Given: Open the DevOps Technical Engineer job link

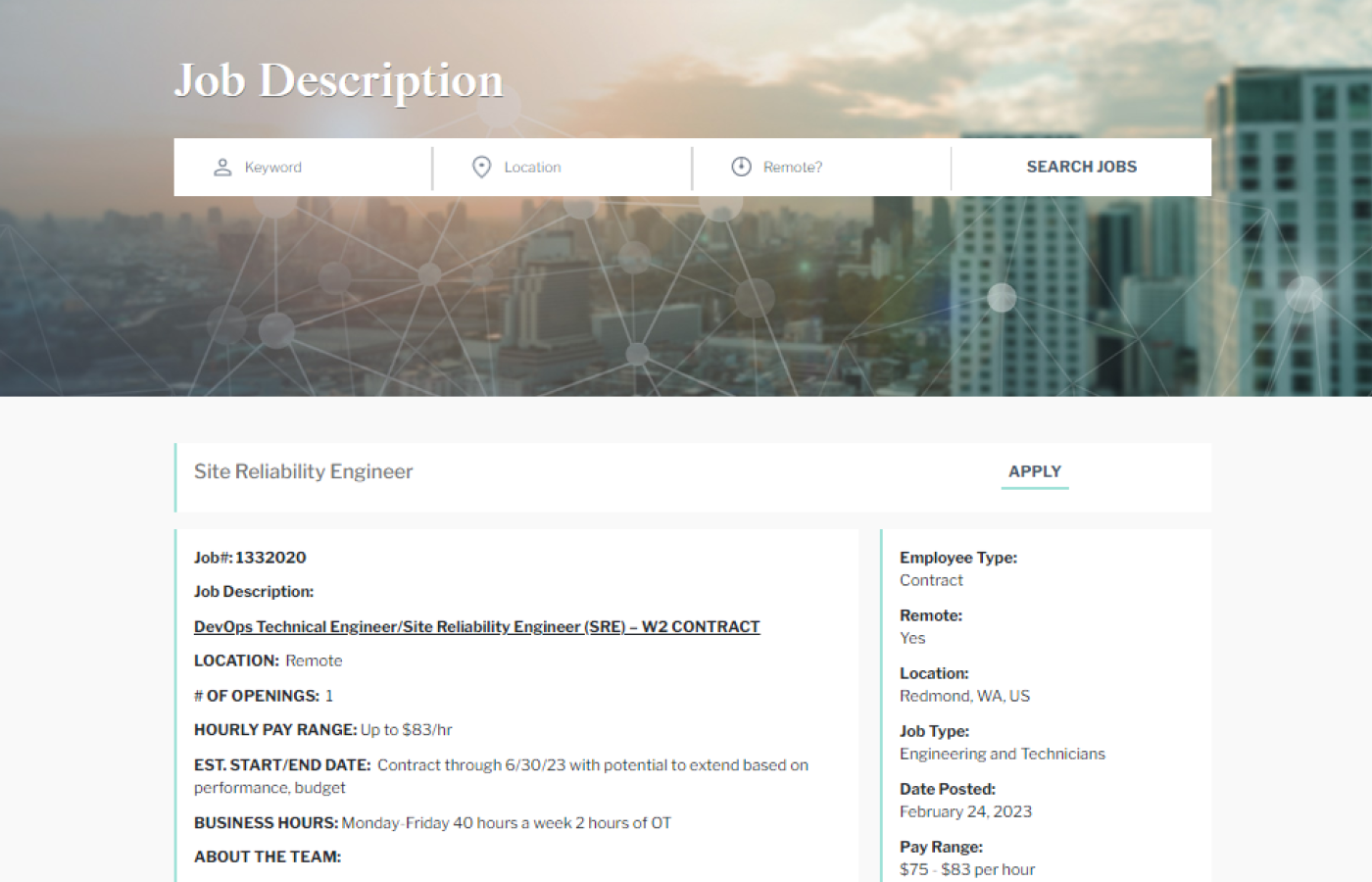Looking at the screenshot, I should [x=476, y=626].
